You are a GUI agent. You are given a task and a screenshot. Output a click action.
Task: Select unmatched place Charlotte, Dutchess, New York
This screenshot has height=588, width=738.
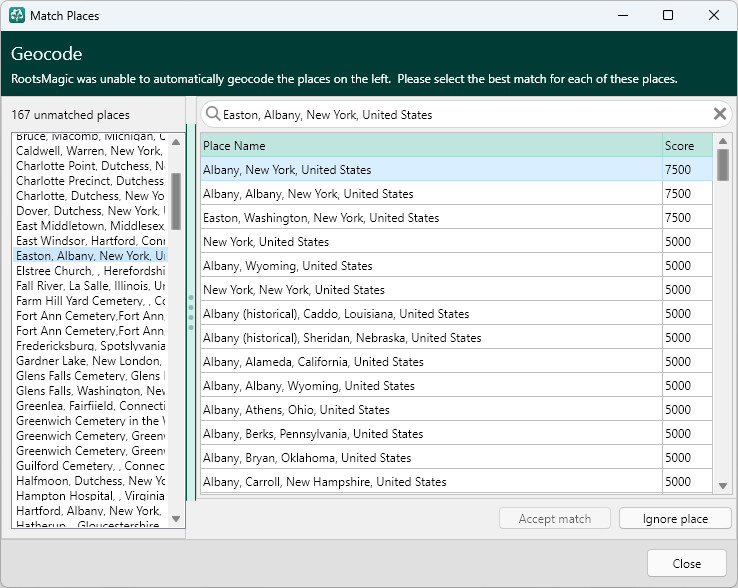pos(90,196)
